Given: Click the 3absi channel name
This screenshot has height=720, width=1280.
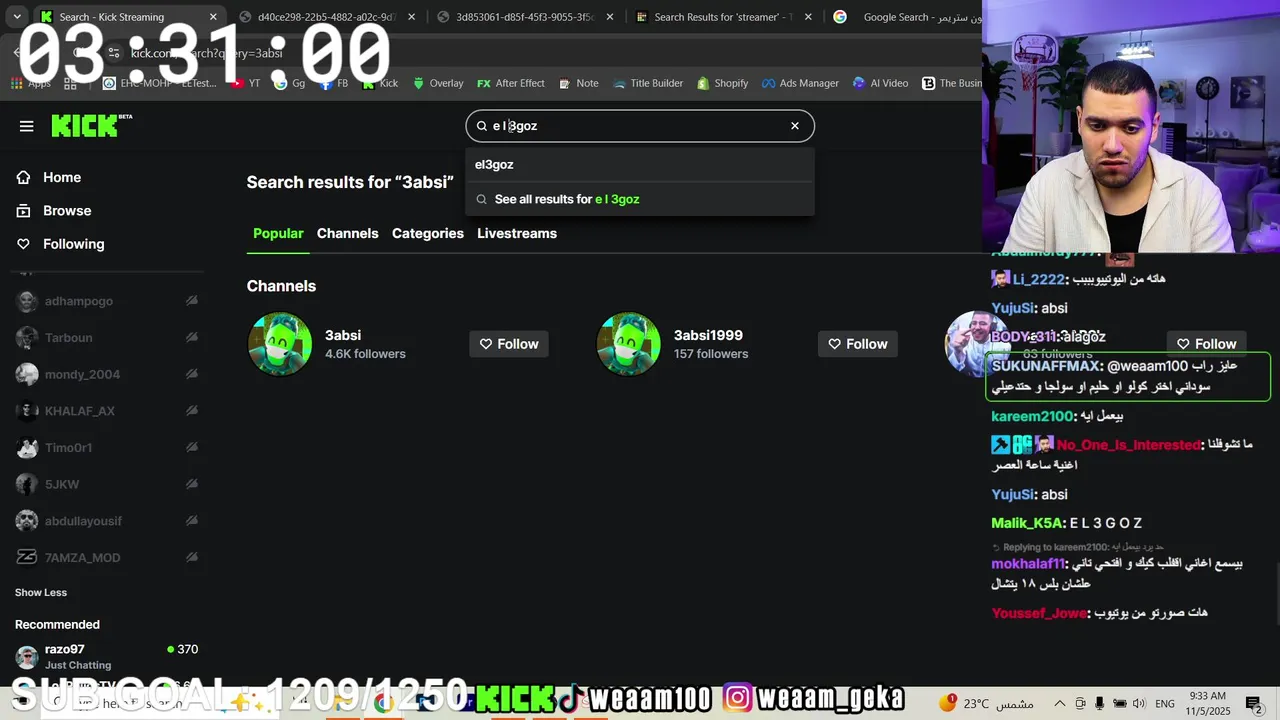Looking at the screenshot, I should (x=343, y=335).
